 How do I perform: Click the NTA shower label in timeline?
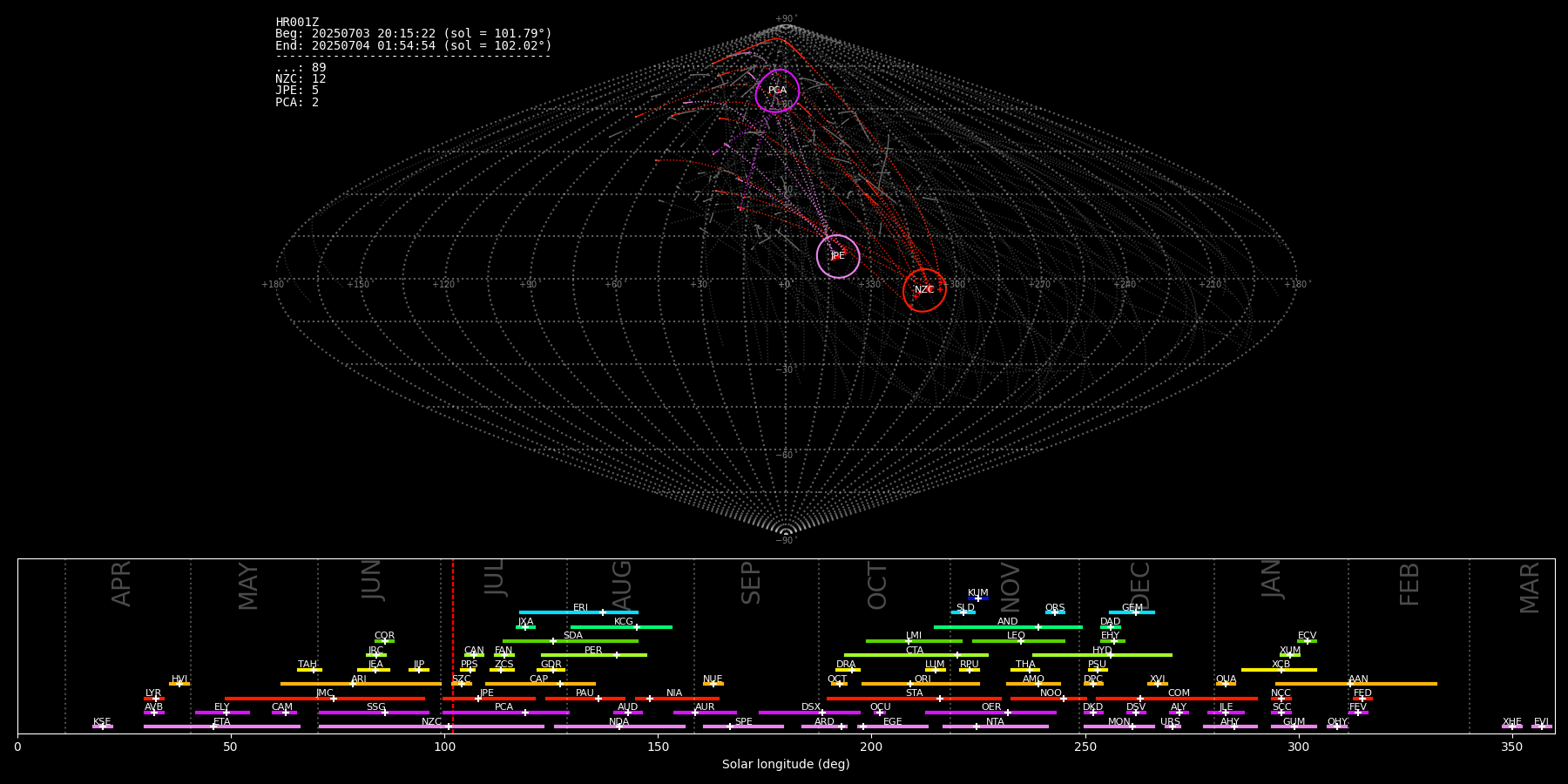(996, 722)
